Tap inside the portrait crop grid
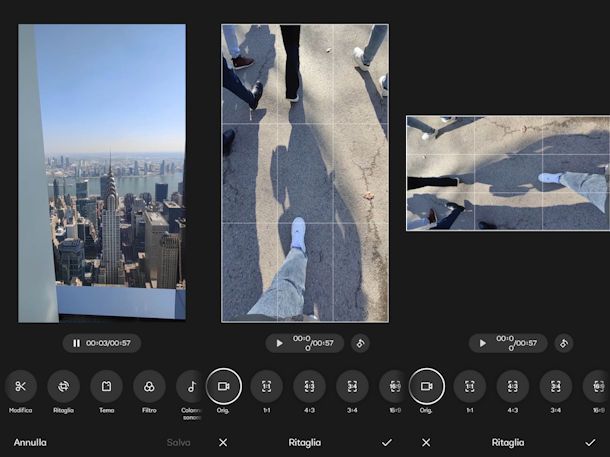 305,173
